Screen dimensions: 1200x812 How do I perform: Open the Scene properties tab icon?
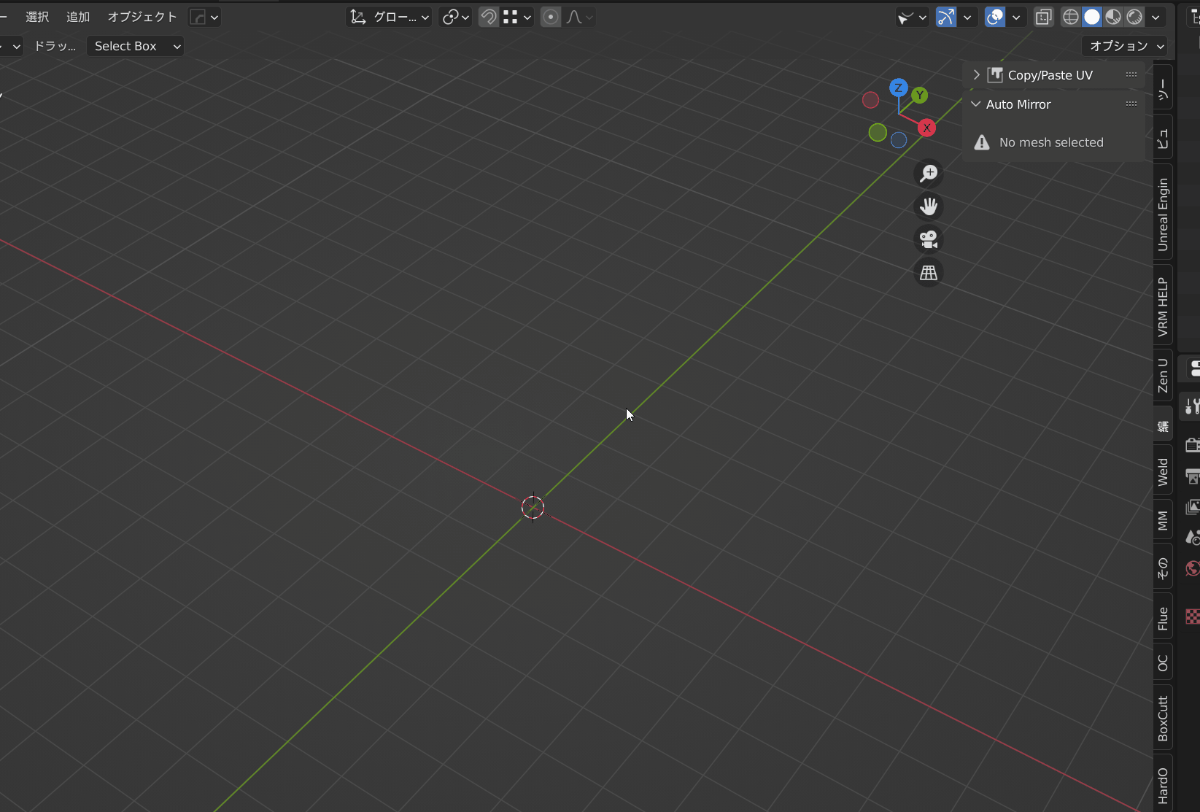pyautogui.click(x=1192, y=538)
